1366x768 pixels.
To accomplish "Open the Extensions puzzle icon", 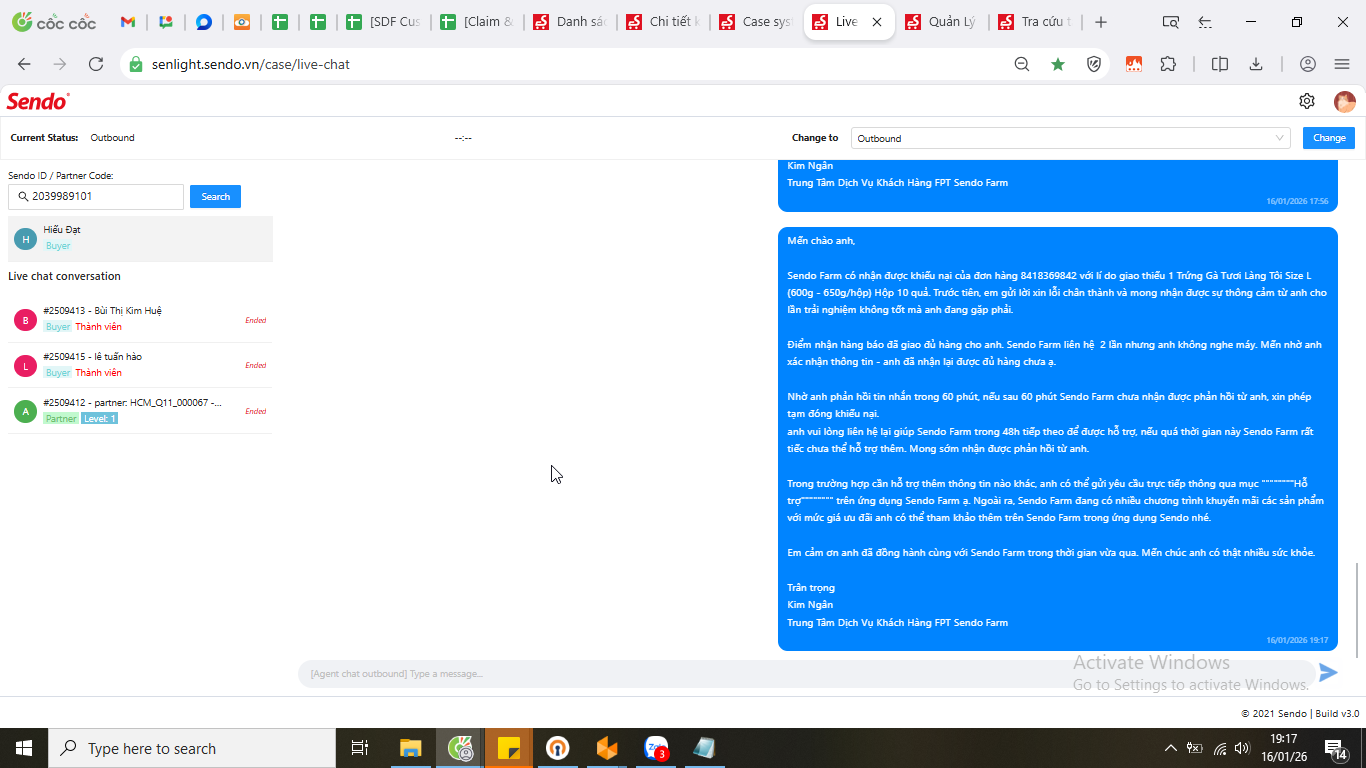I will tap(1168, 64).
